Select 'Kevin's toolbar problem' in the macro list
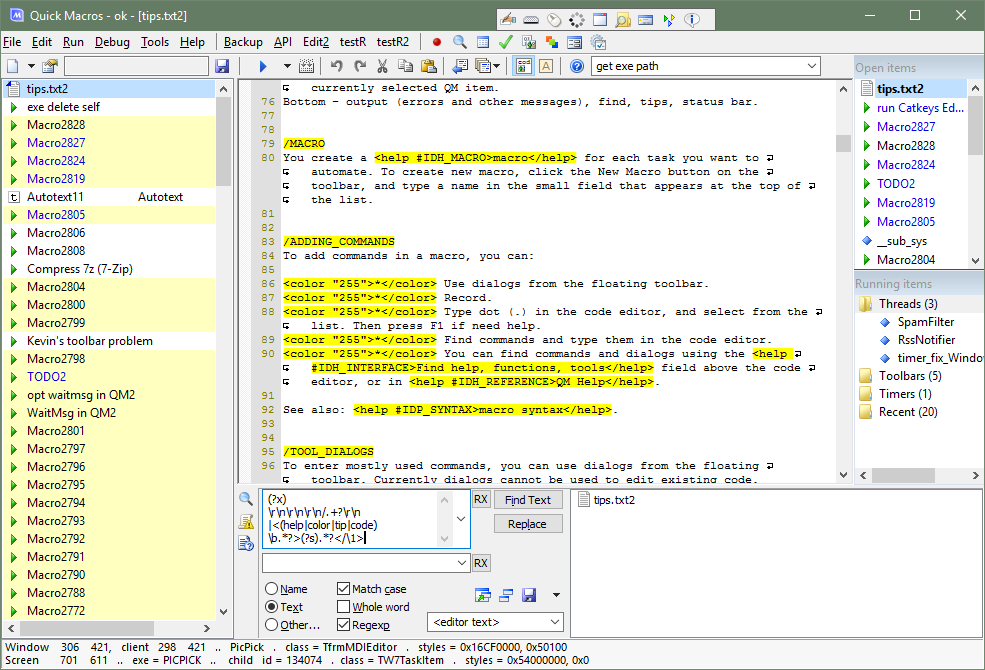The height and width of the screenshot is (670, 985). (89, 341)
